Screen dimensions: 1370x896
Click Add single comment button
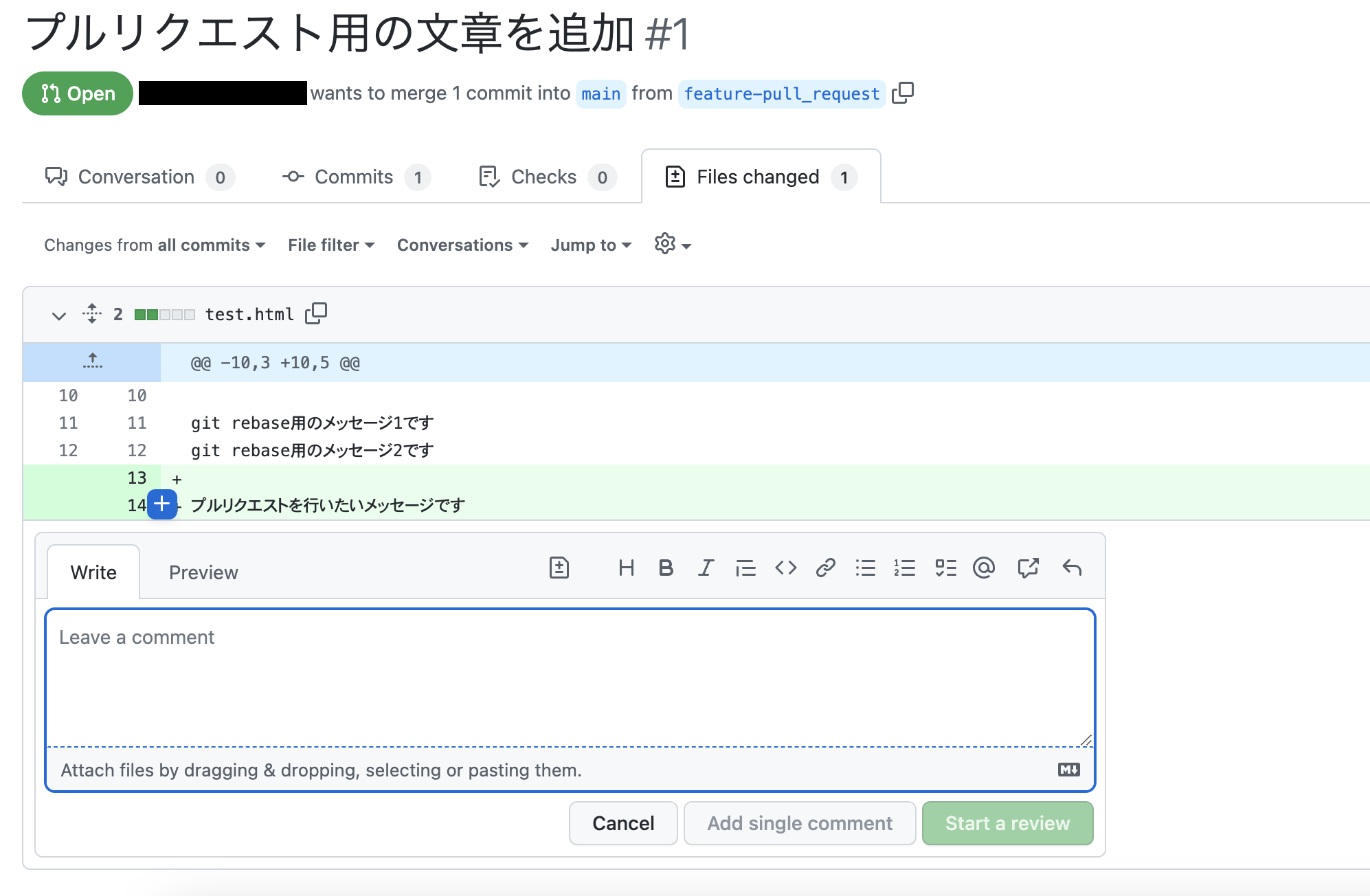[800, 823]
